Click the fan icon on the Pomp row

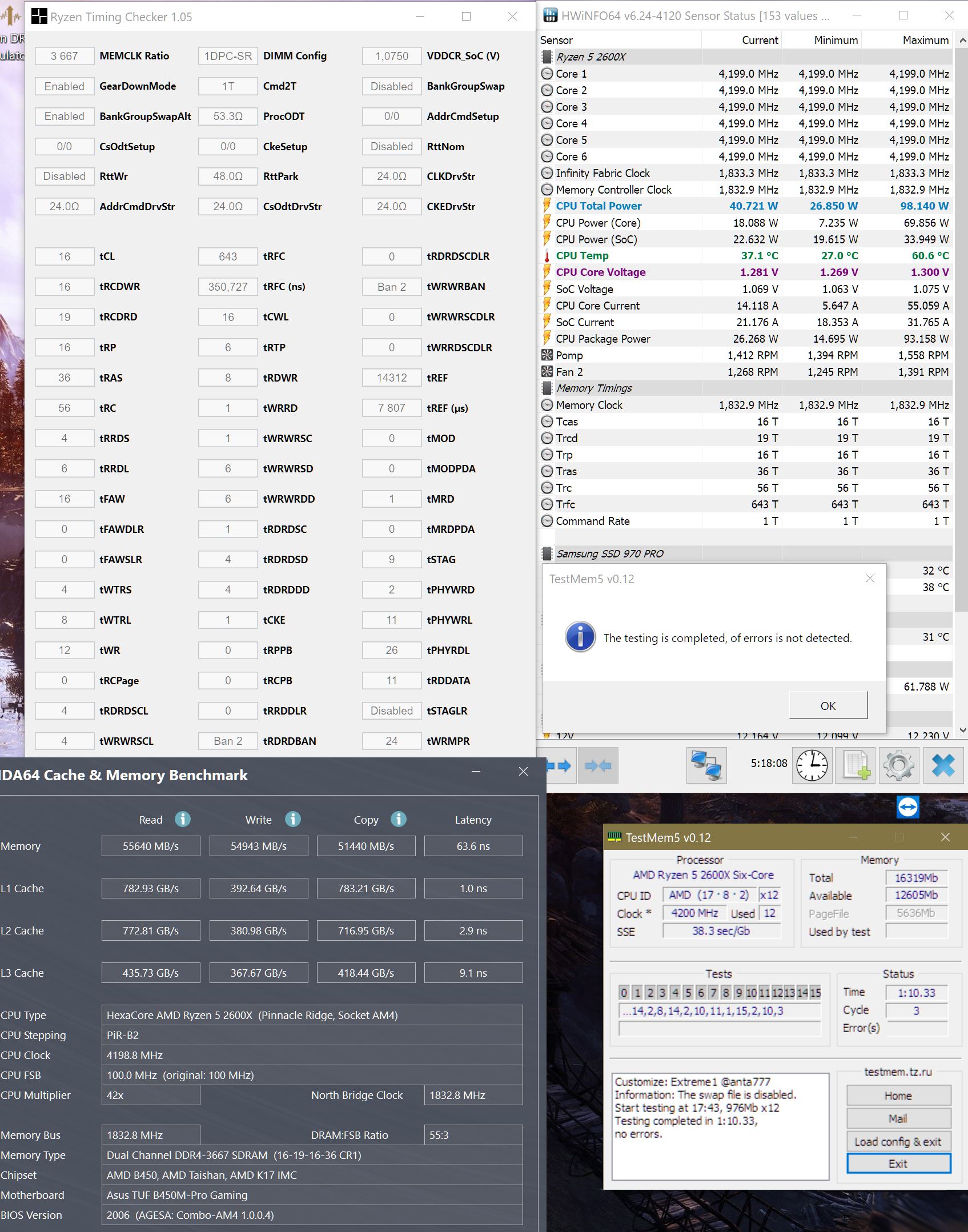pos(547,355)
